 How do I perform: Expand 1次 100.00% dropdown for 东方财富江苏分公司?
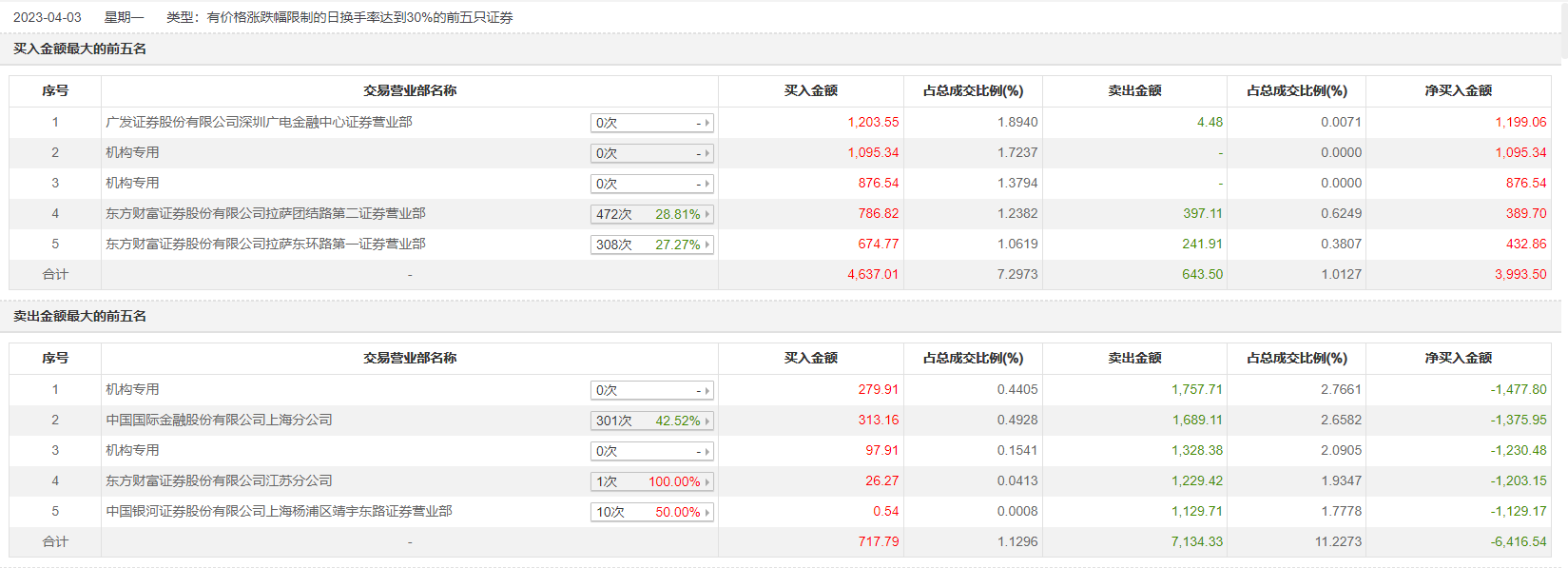coord(651,481)
